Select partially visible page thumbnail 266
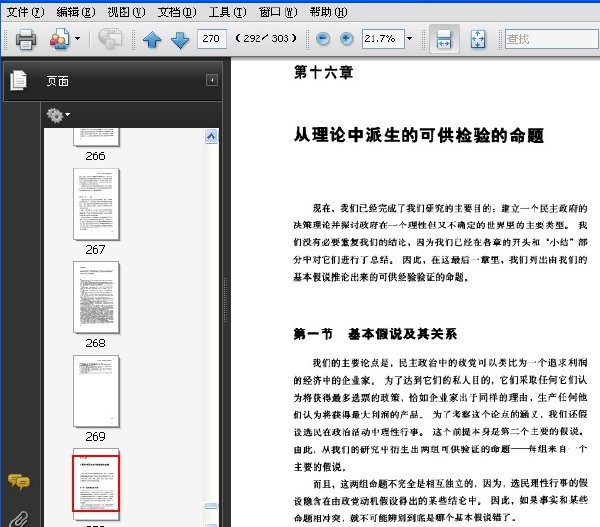Viewport: 600px width, 527px height. pos(96,137)
